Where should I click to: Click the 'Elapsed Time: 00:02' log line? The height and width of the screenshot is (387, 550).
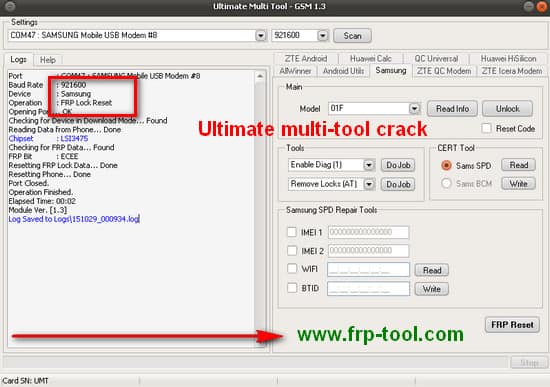pos(42,201)
